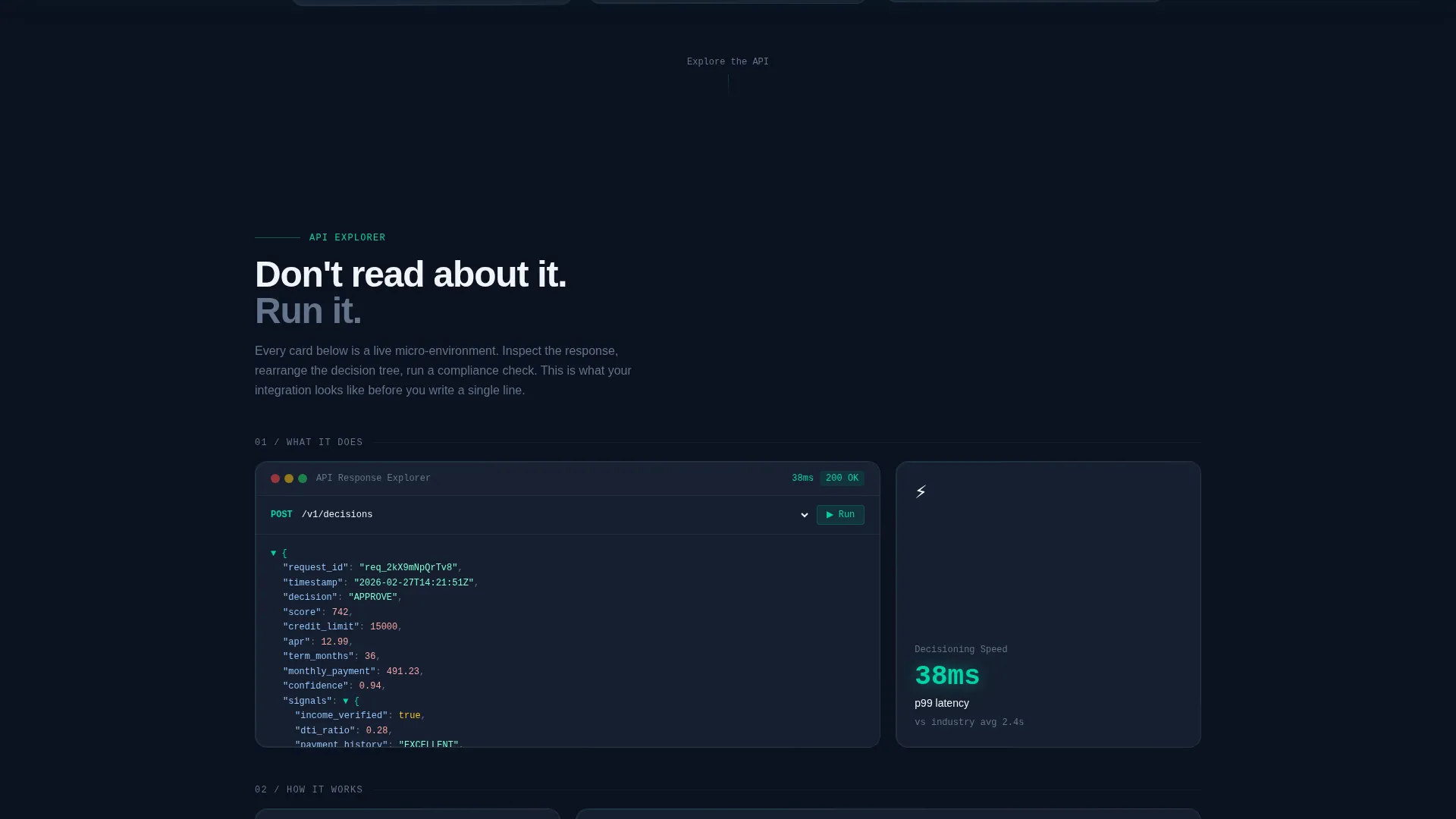
Task: Click the large 38ms figure in speed card
Action: pyautogui.click(x=947, y=676)
